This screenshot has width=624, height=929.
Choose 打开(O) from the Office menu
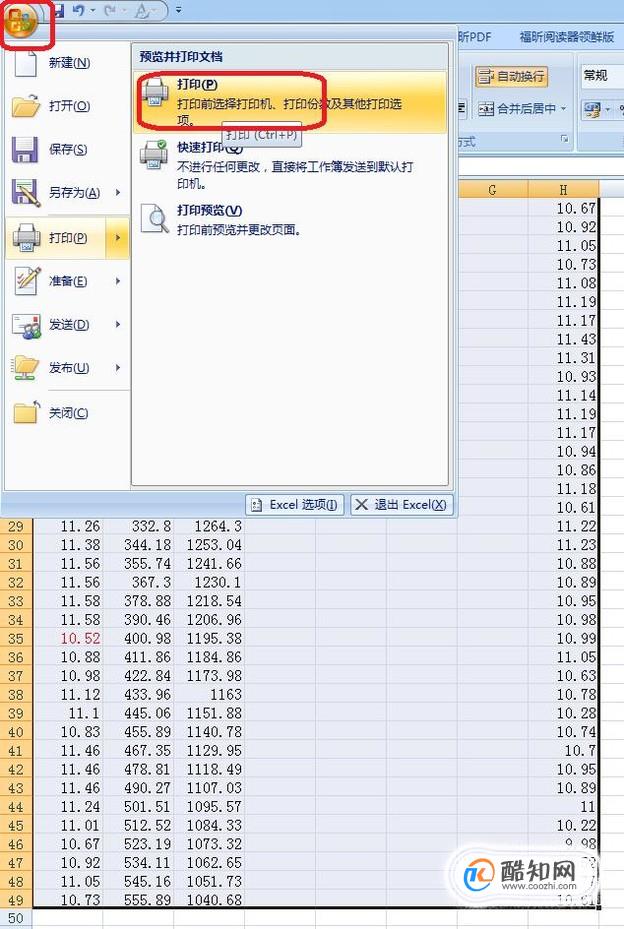(67, 106)
